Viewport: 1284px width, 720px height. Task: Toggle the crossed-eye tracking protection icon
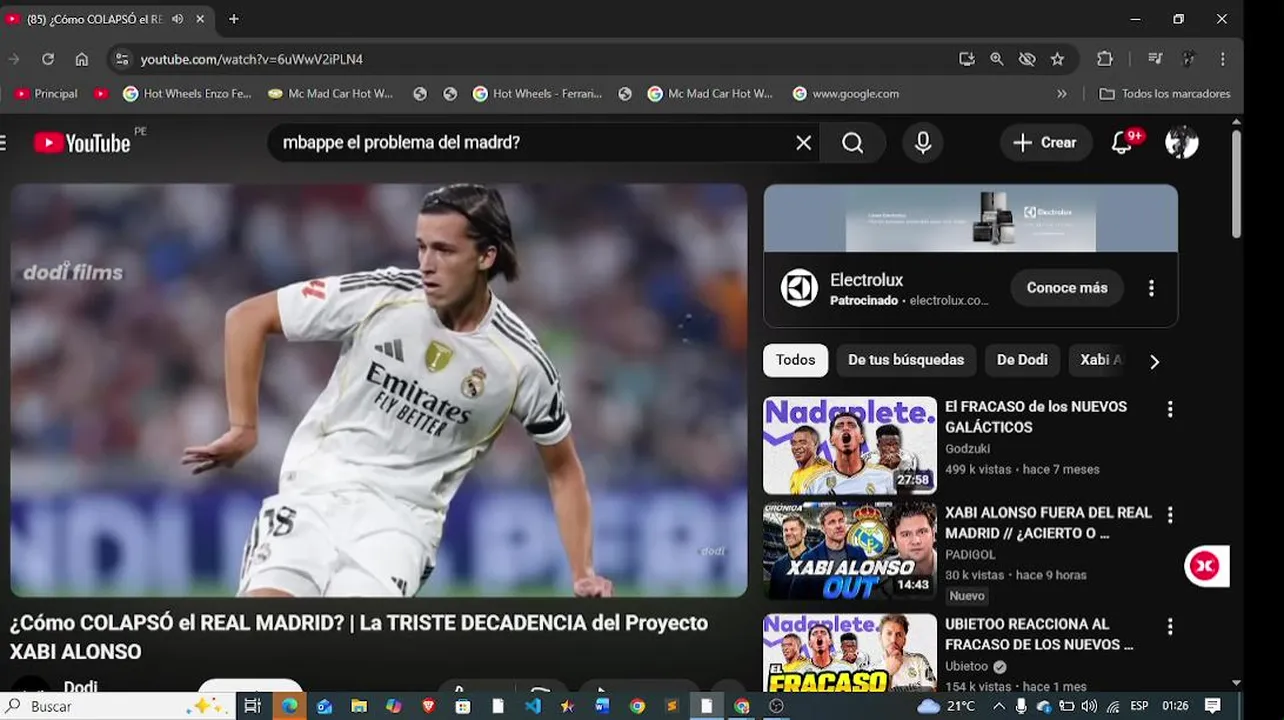[x=1027, y=59]
